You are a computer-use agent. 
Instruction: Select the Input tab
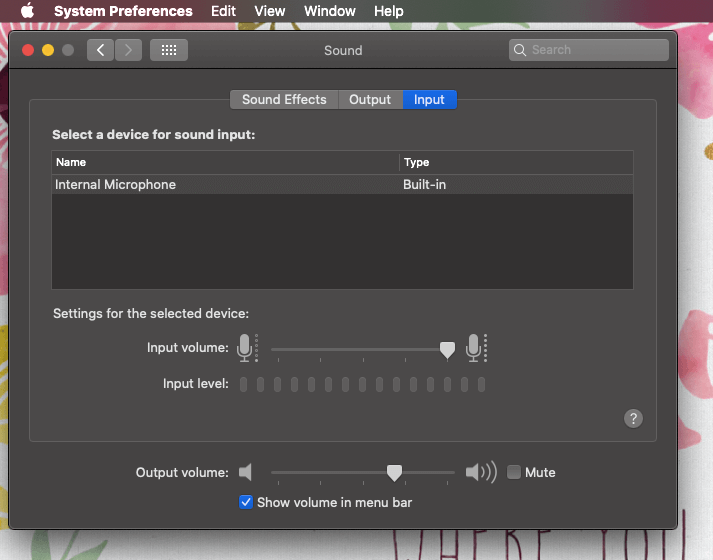pos(429,99)
